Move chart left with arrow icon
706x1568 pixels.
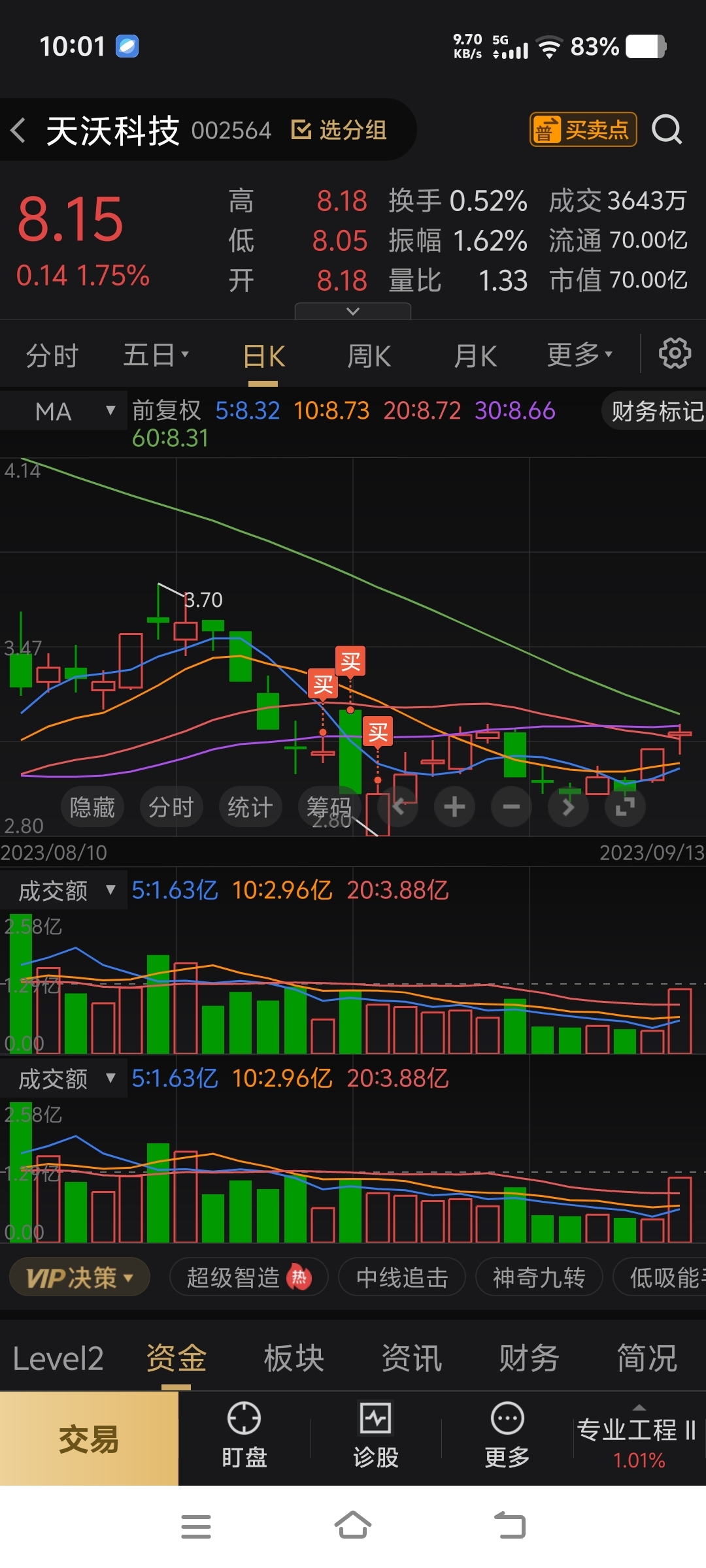[x=399, y=808]
